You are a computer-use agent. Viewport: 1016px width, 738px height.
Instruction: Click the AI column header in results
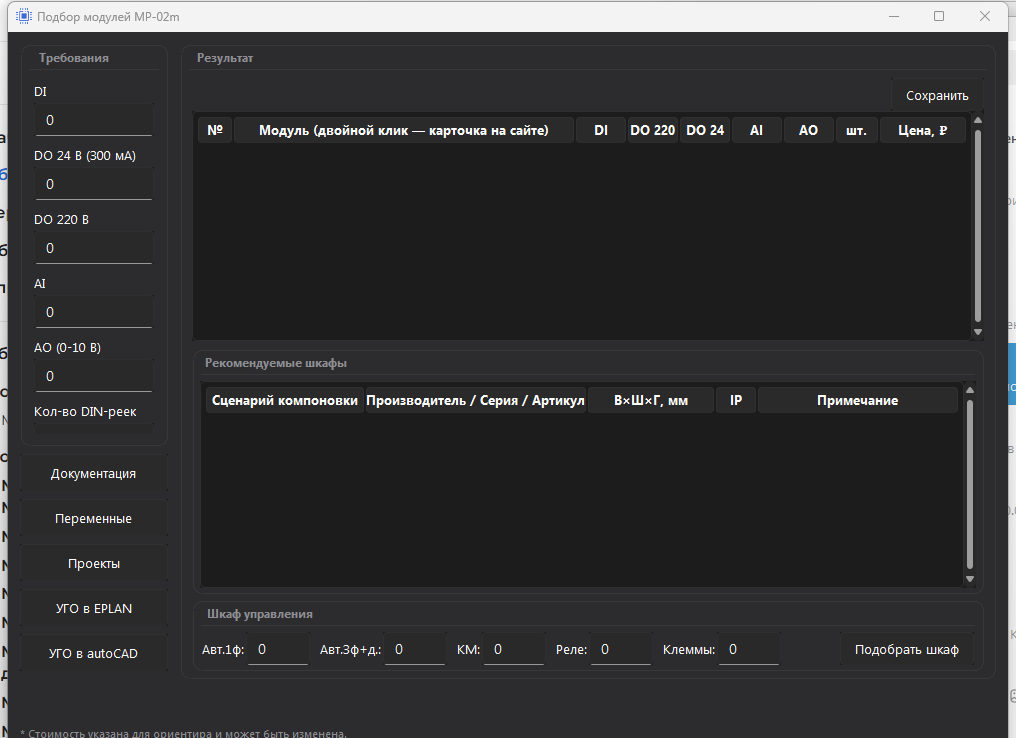tap(756, 130)
